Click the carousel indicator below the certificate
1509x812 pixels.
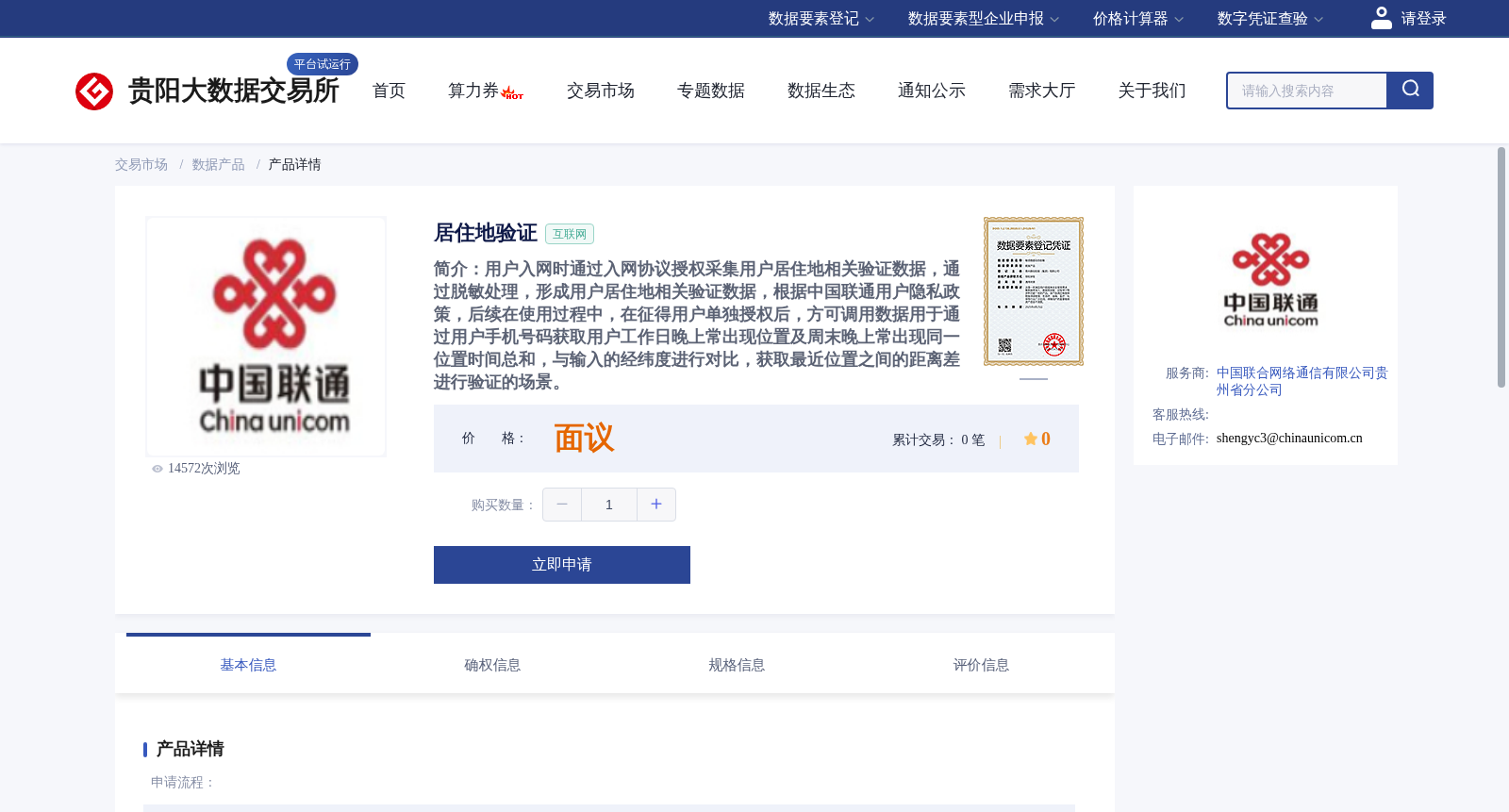click(1034, 379)
